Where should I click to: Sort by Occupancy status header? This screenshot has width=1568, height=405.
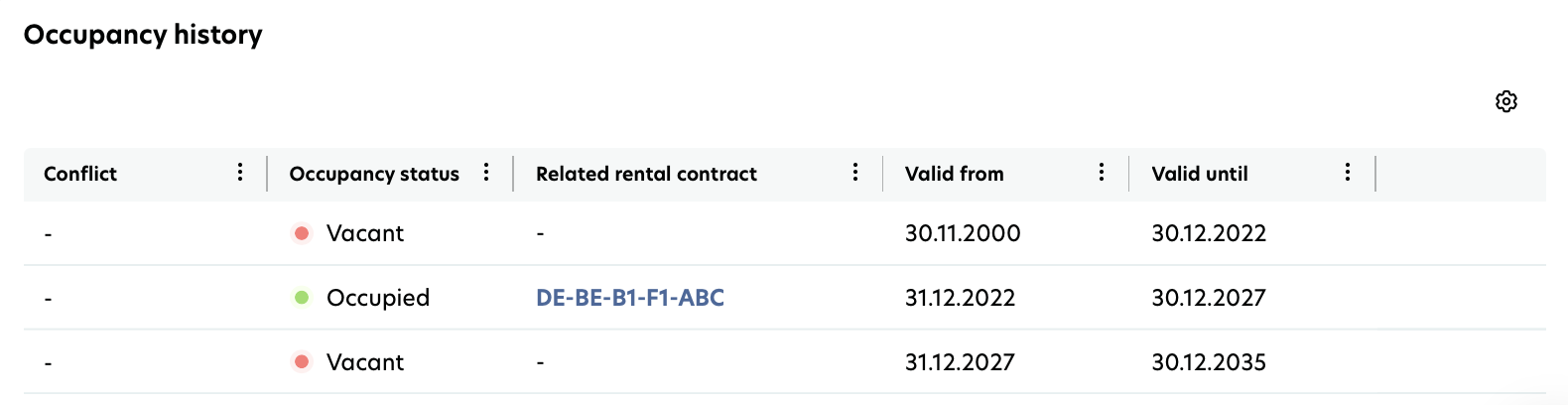pyautogui.click(x=374, y=174)
